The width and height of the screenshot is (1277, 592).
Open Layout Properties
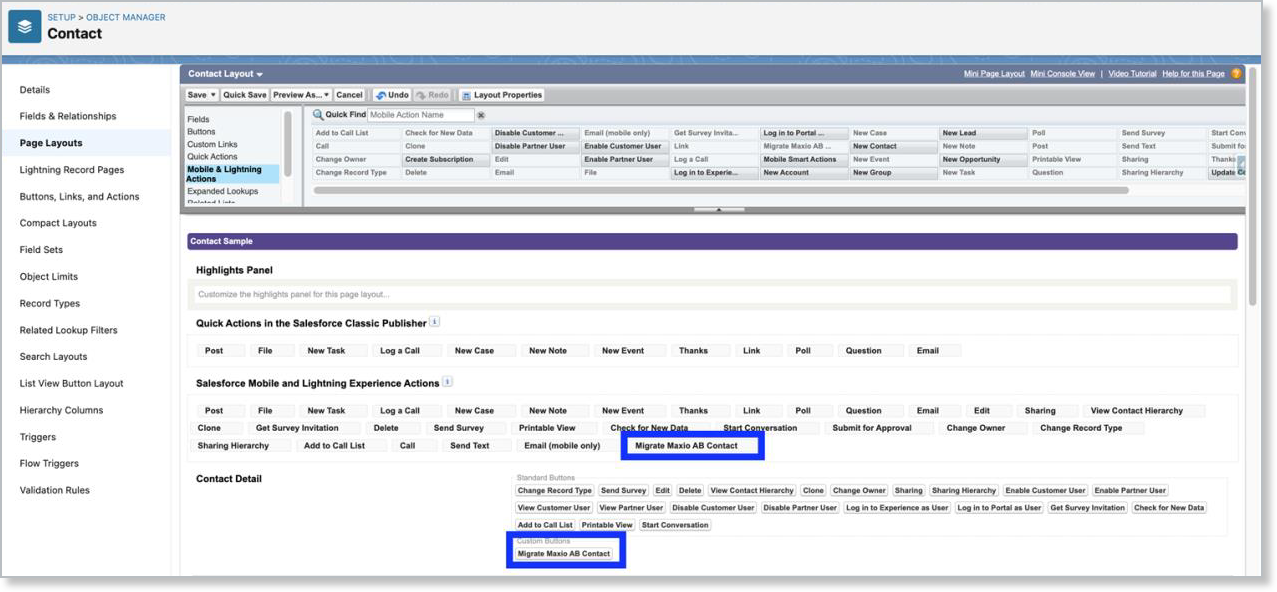502,95
